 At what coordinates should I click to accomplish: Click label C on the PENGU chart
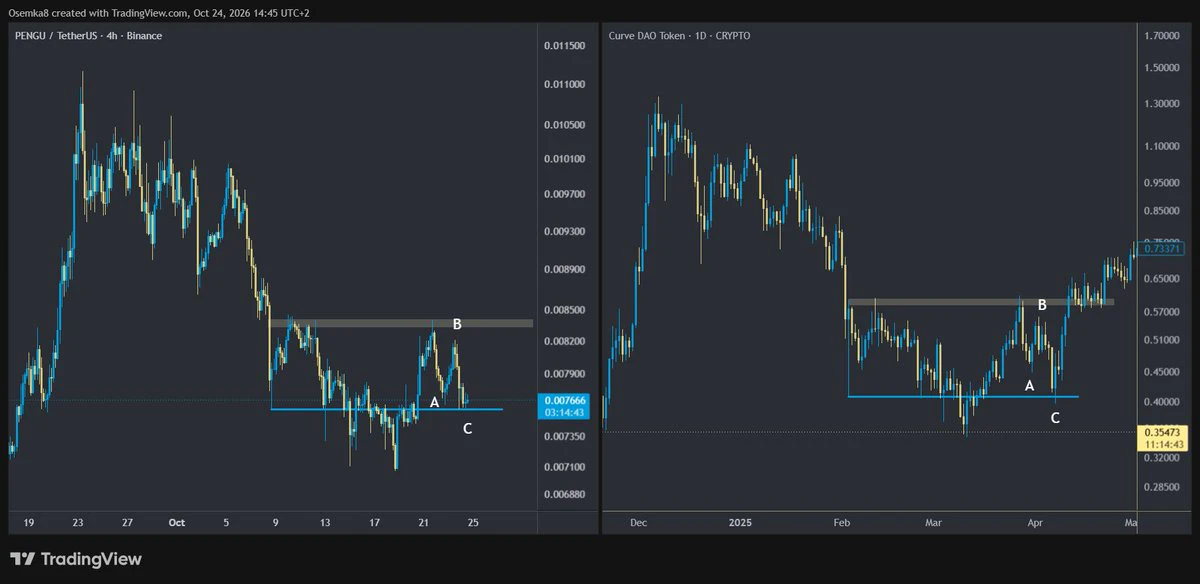(468, 429)
